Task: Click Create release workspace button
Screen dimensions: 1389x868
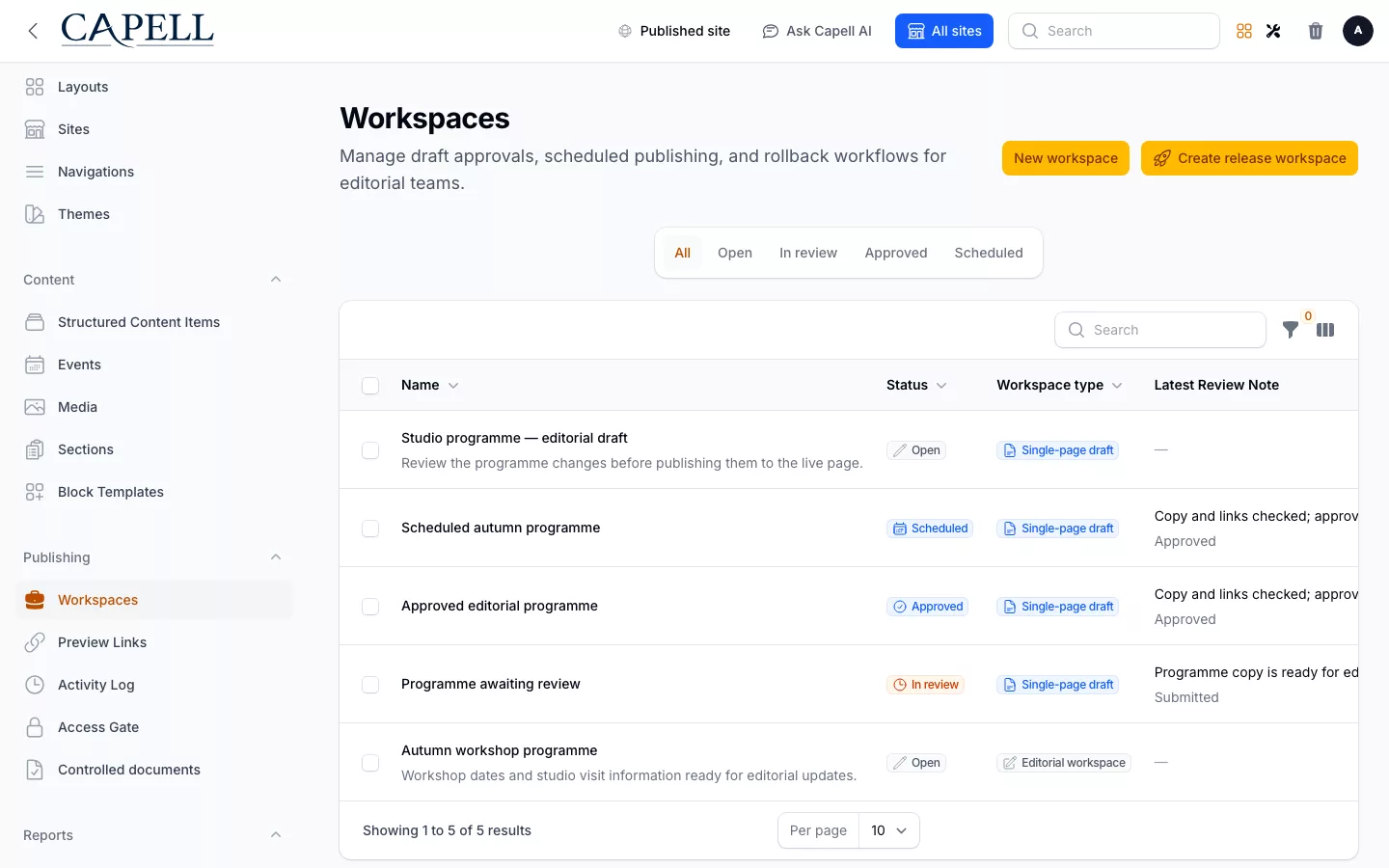Action: point(1249,158)
